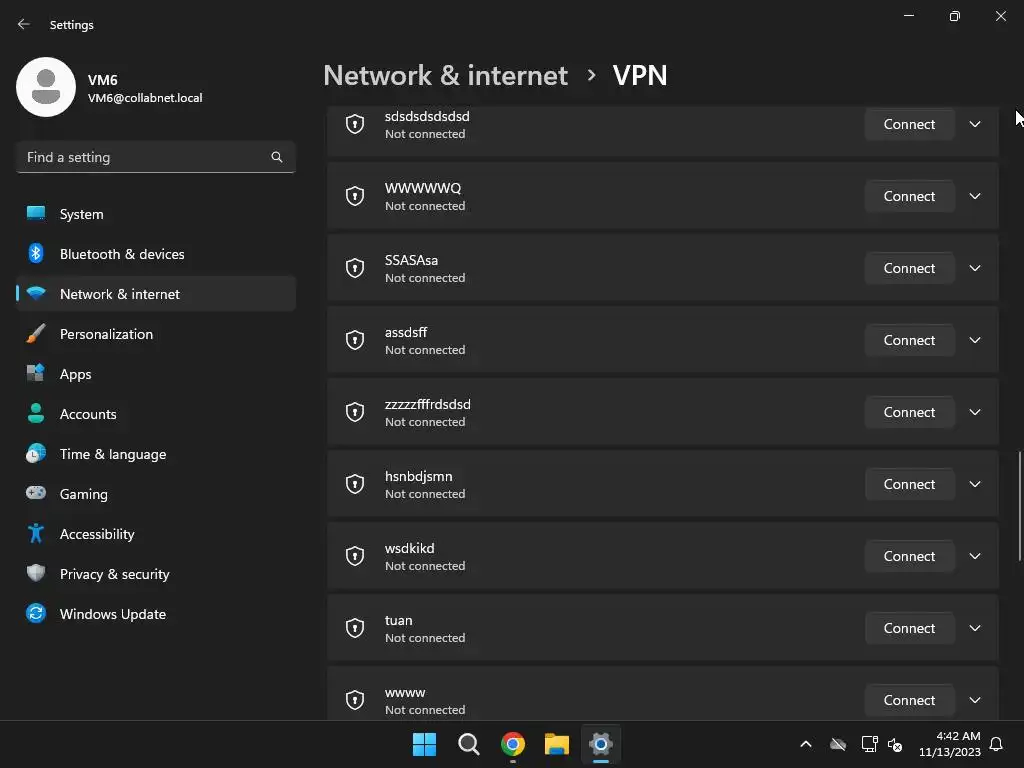The image size is (1024, 768).
Task: Expand the hsnbdjsmn VPN options chevron
Action: (975, 484)
